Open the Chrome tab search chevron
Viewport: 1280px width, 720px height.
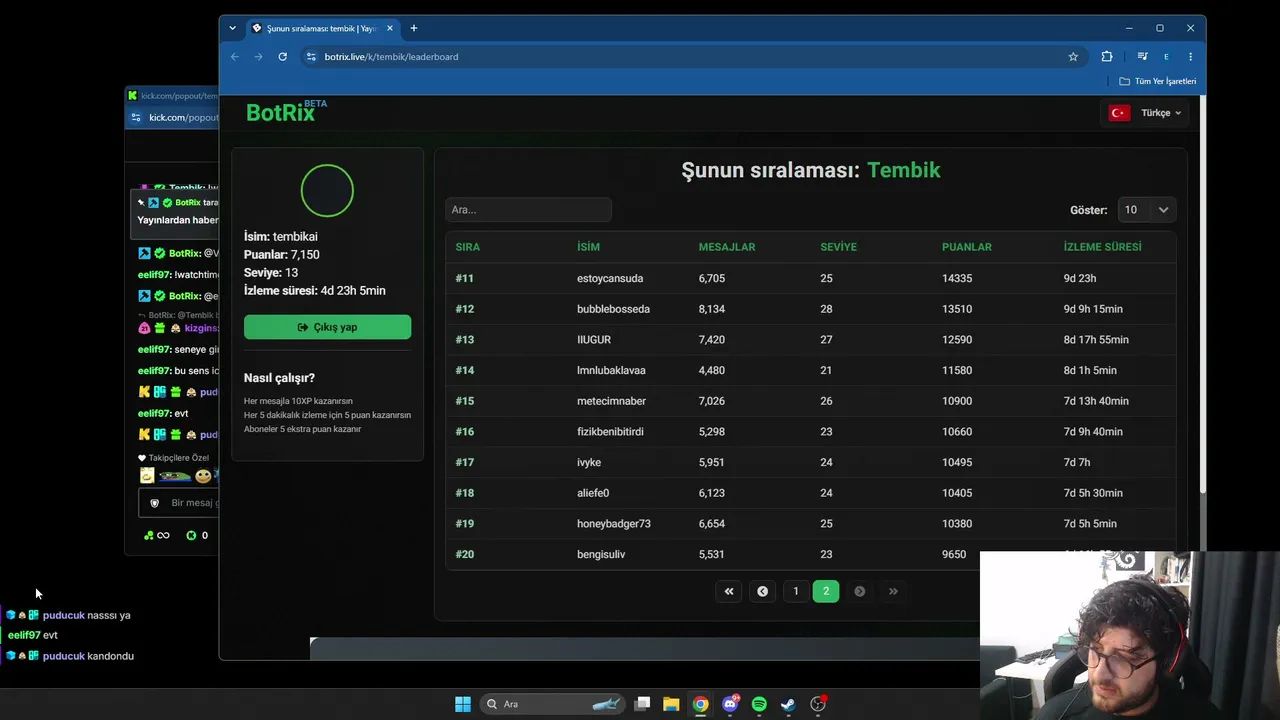232,28
